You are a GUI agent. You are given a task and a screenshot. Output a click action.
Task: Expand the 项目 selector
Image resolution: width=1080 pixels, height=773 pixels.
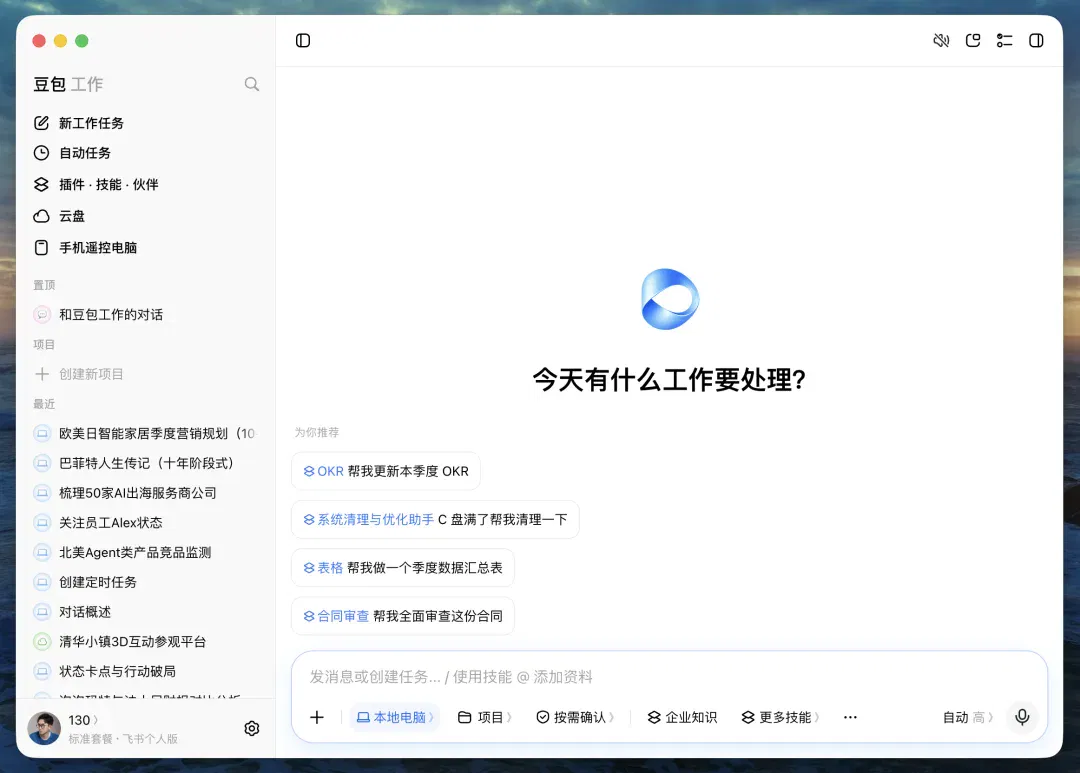[485, 717]
